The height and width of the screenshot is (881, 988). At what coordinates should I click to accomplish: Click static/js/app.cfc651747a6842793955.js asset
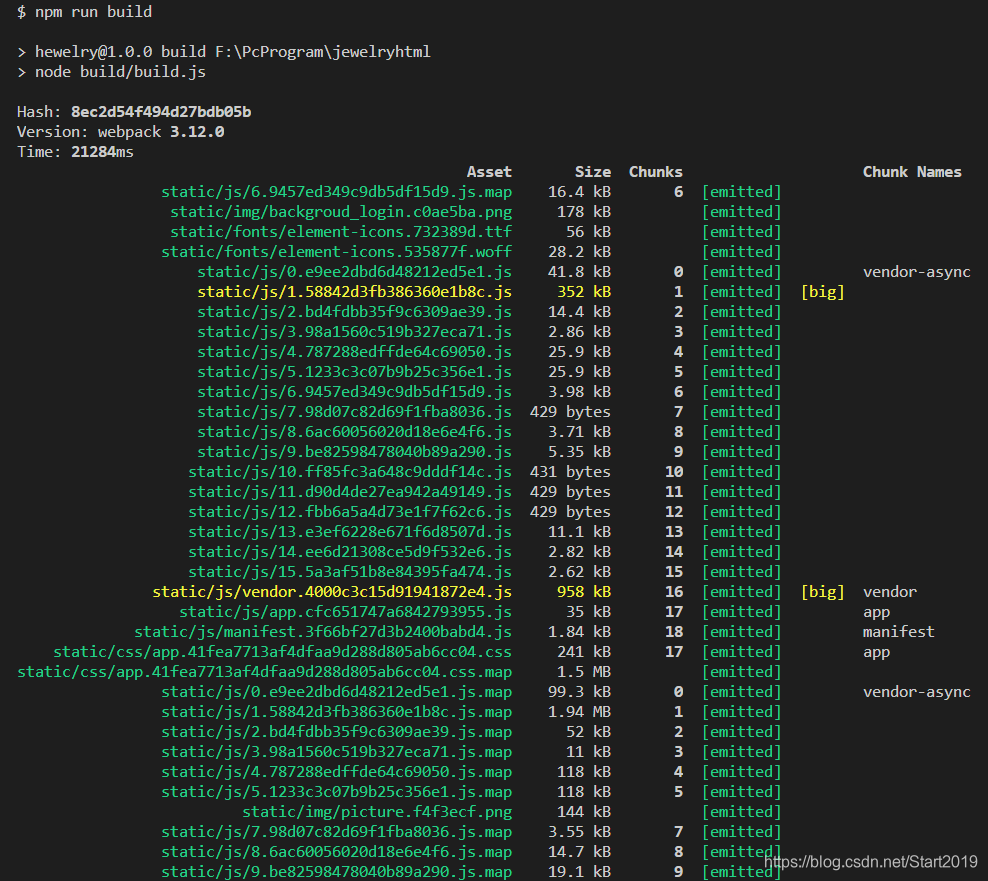click(x=345, y=612)
